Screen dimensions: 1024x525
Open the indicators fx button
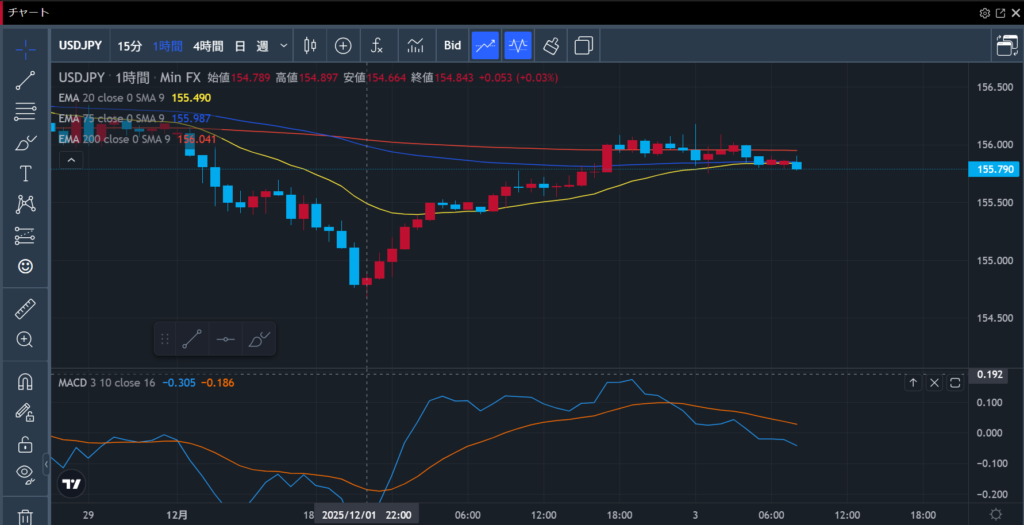(377, 45)
